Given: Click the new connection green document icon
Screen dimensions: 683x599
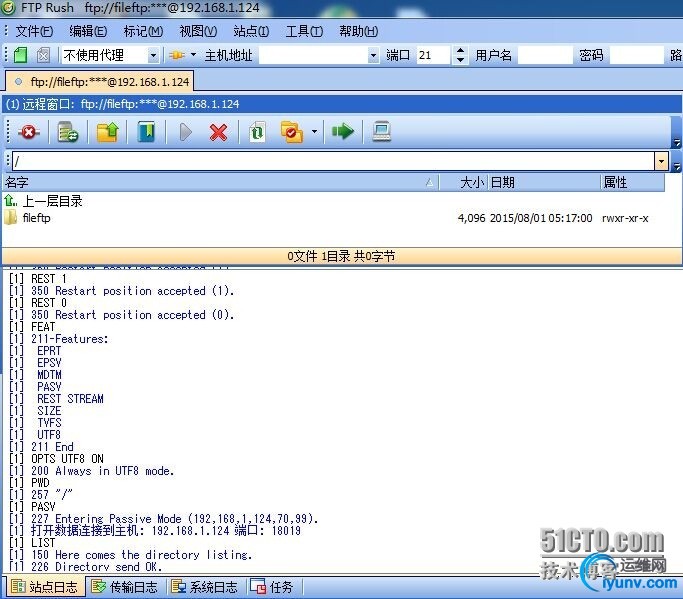Looking at the screenshot, I should pyautogui.click(x=20, y=55).
